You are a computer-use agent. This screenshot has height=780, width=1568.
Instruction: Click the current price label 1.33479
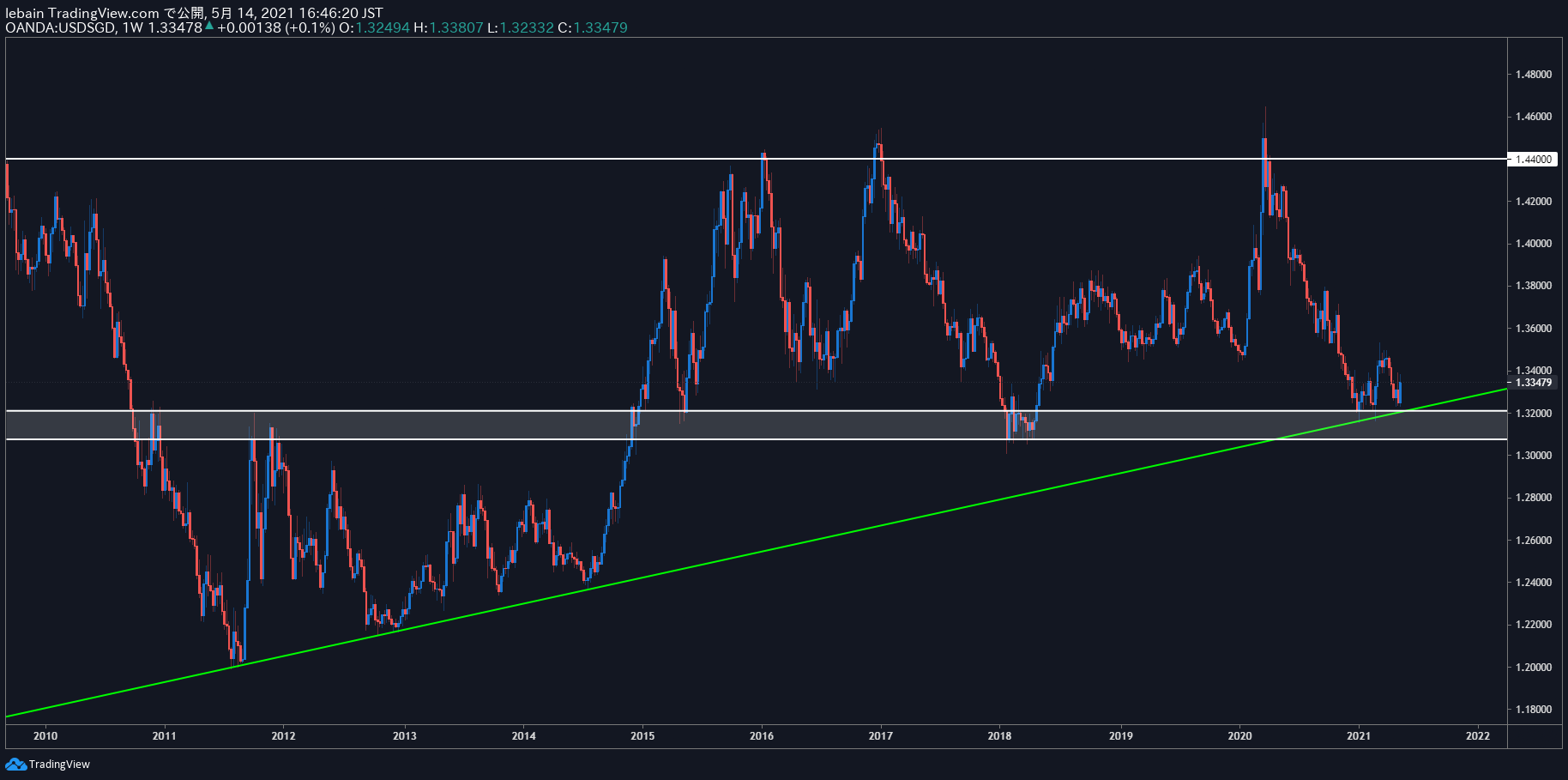pos(1534,383)
